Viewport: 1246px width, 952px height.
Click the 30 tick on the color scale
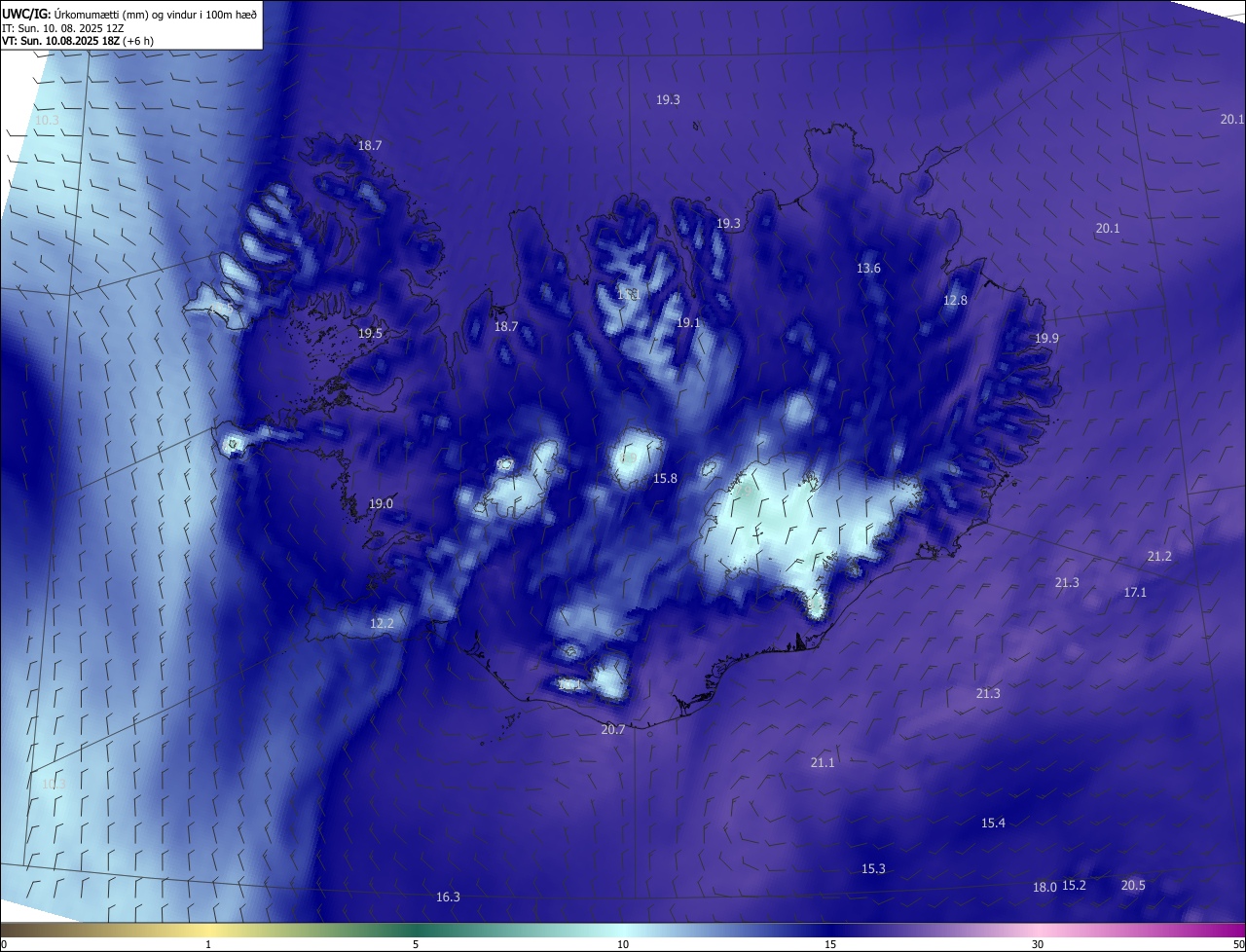(x=1038, y=945)
